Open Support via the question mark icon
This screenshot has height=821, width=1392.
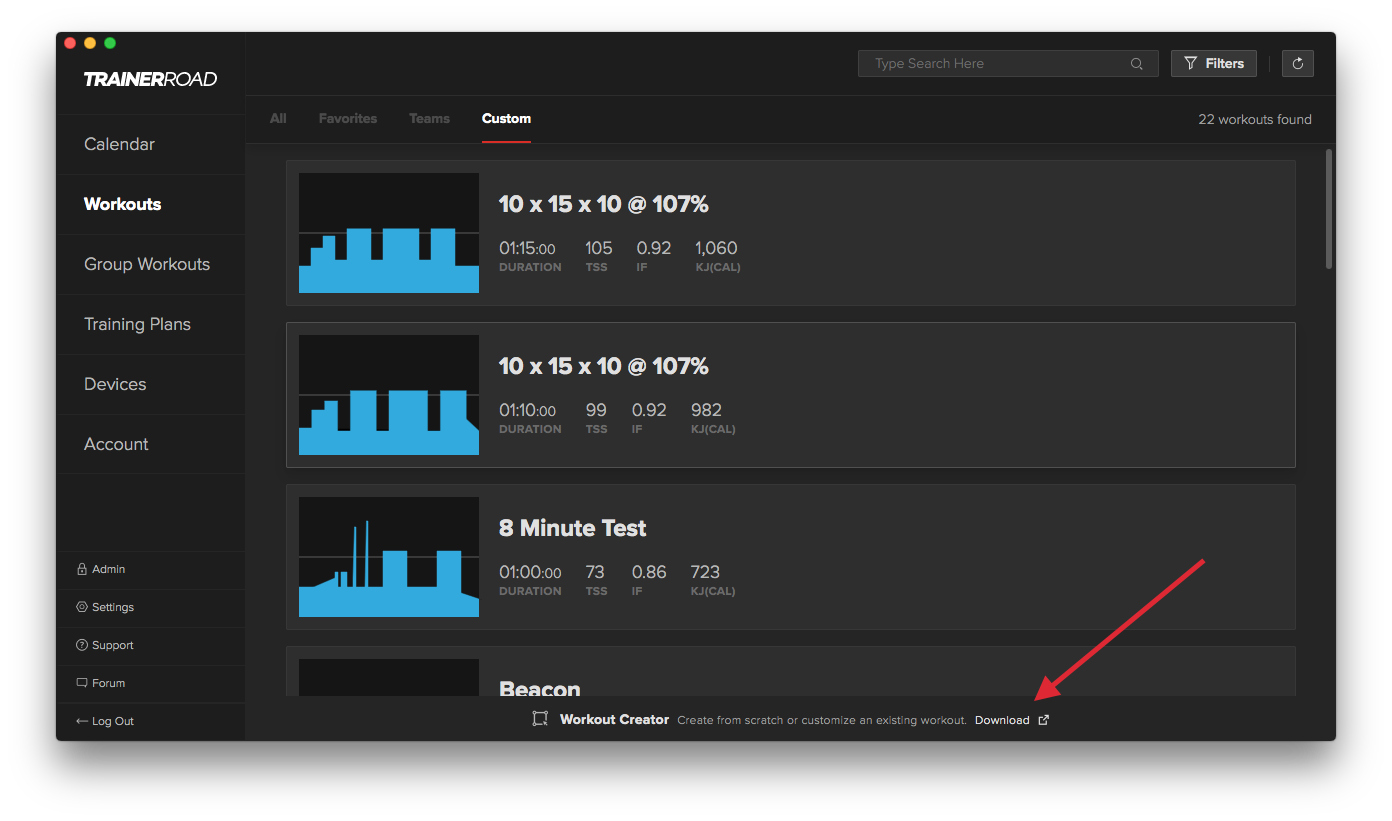[82, 645]
